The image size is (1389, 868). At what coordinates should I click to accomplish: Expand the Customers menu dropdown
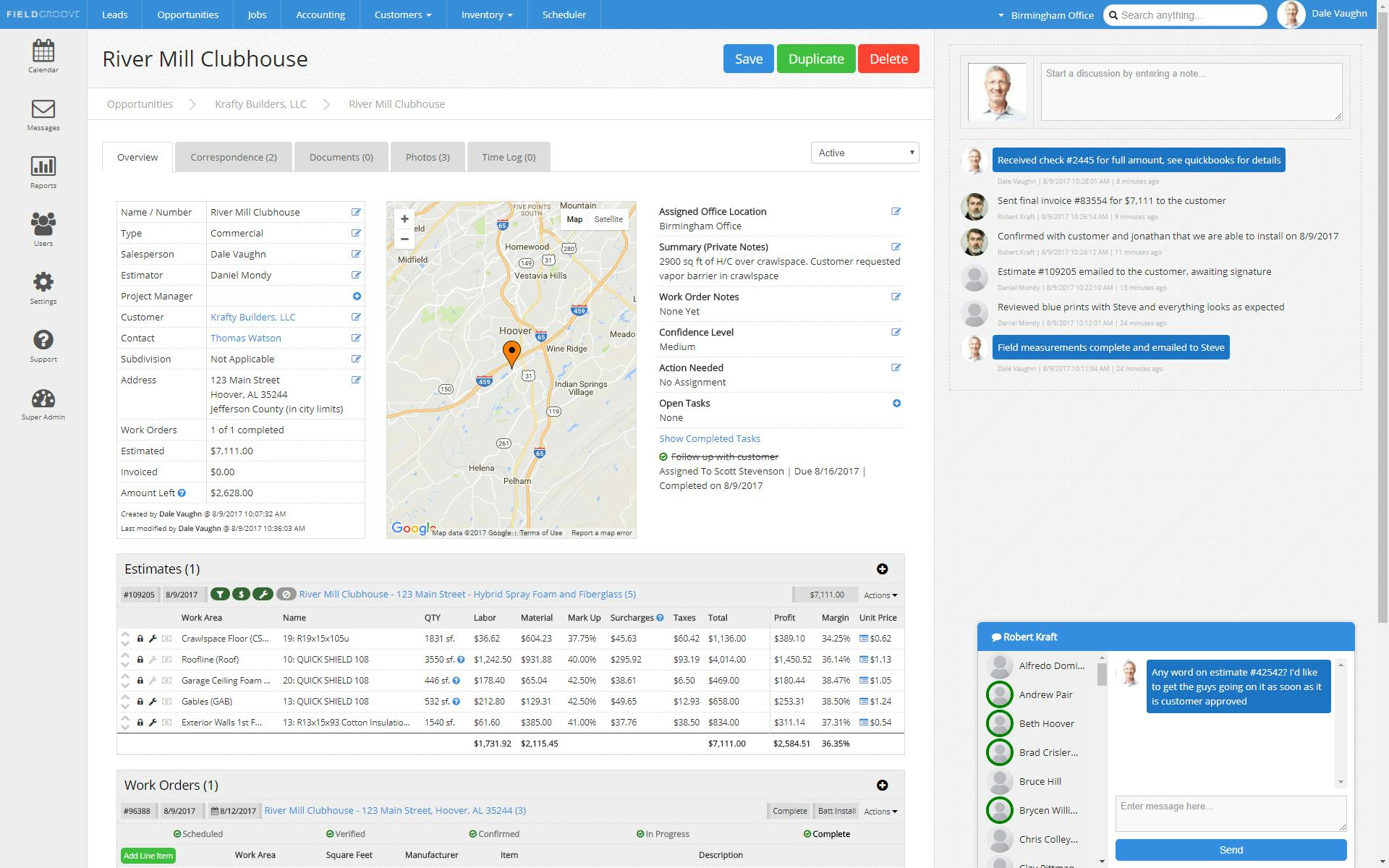click(402, 14)
